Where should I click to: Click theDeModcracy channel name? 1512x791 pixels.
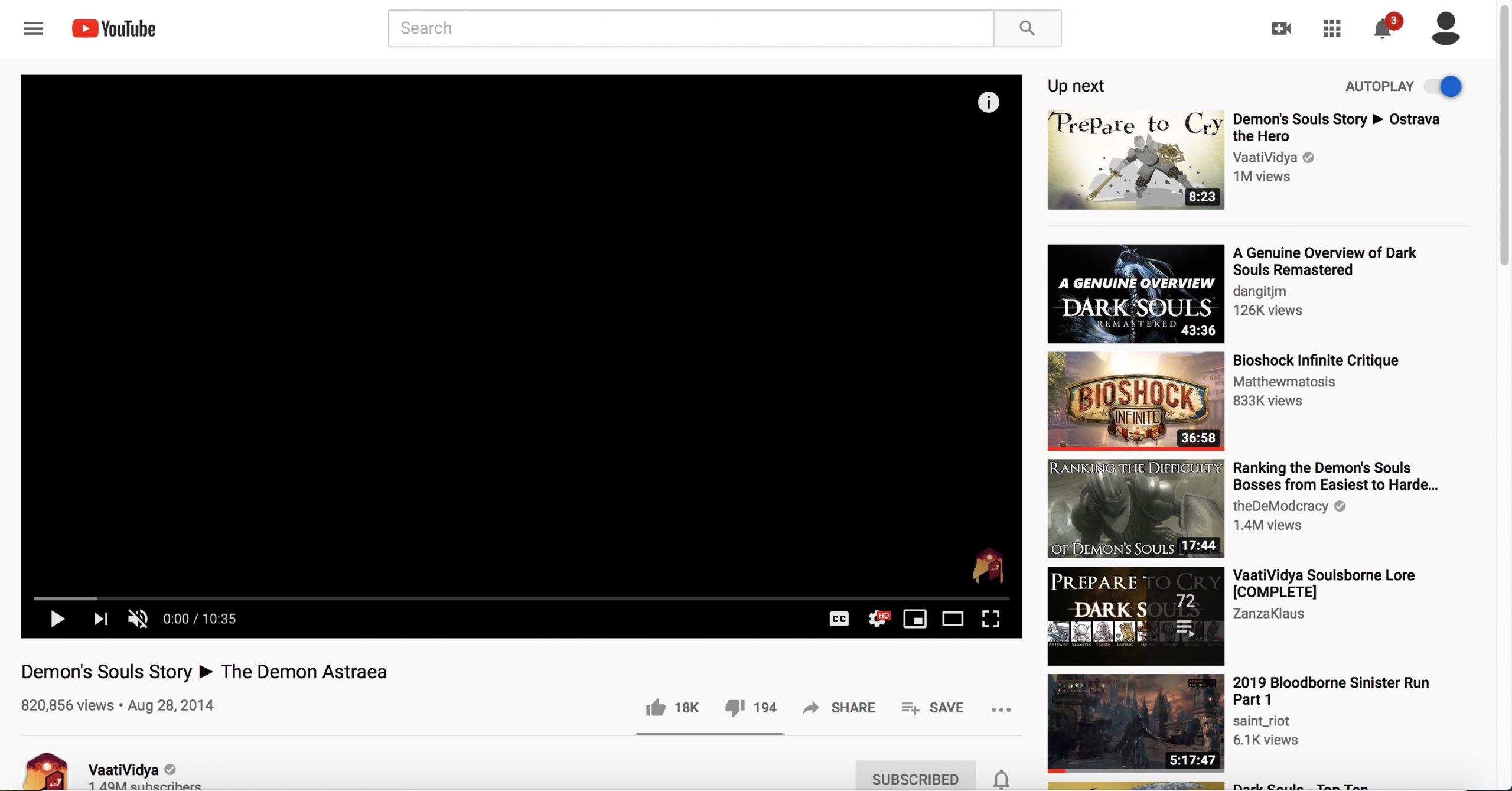pyautogui.click(x=1280, y=506)
